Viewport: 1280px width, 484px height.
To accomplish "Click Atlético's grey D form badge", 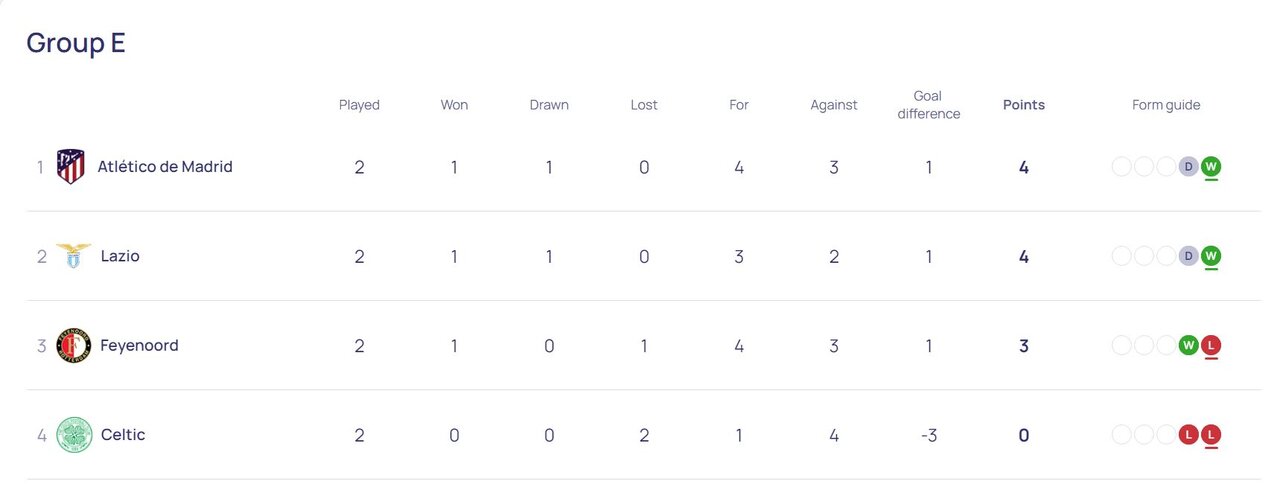I will click(1188, 166).
